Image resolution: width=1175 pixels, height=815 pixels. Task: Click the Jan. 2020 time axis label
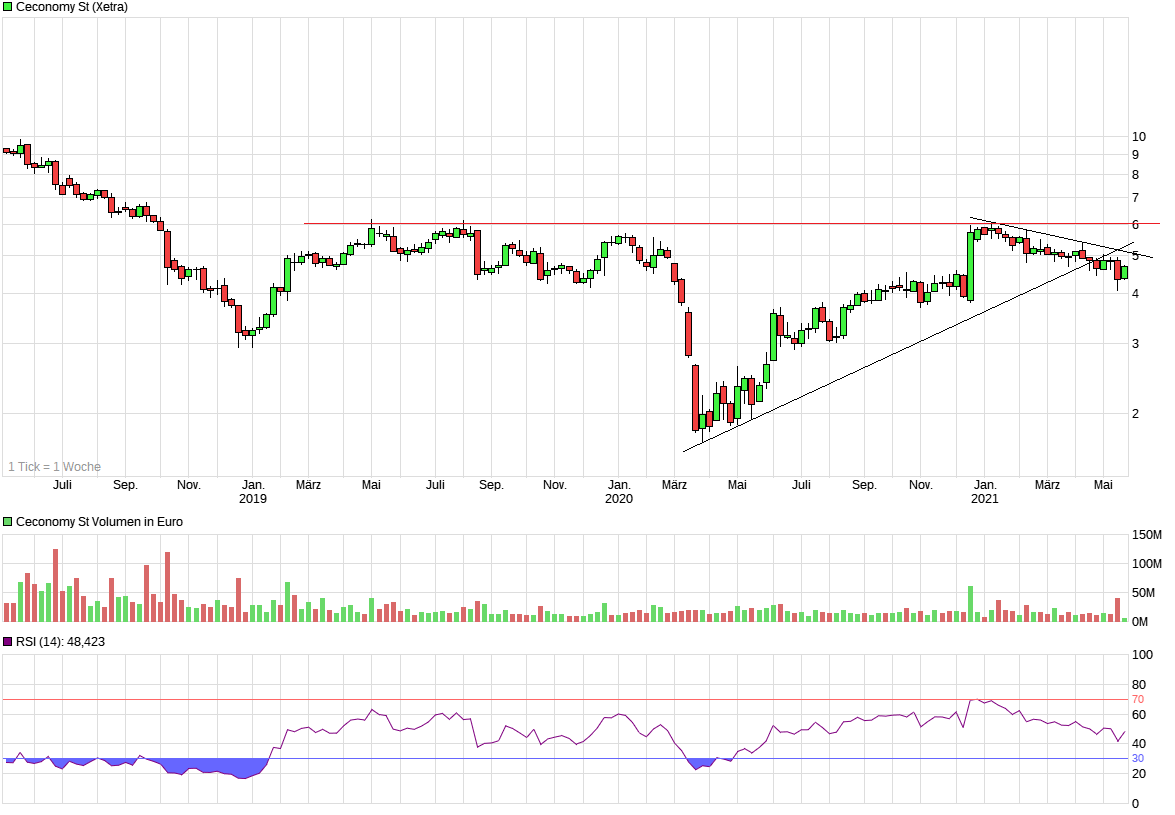pos(619,491)
